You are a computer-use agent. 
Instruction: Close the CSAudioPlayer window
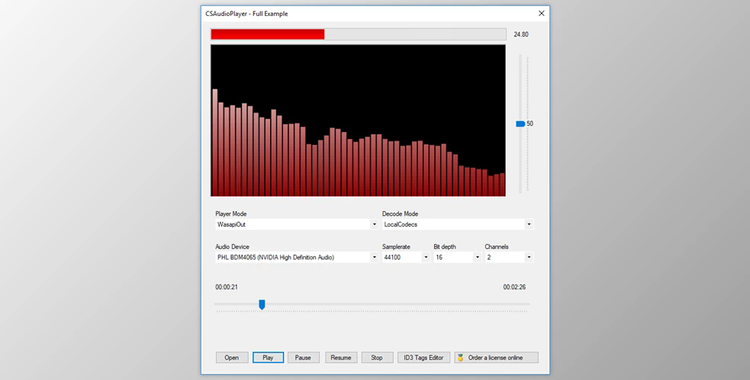click(x=541, y=13)
